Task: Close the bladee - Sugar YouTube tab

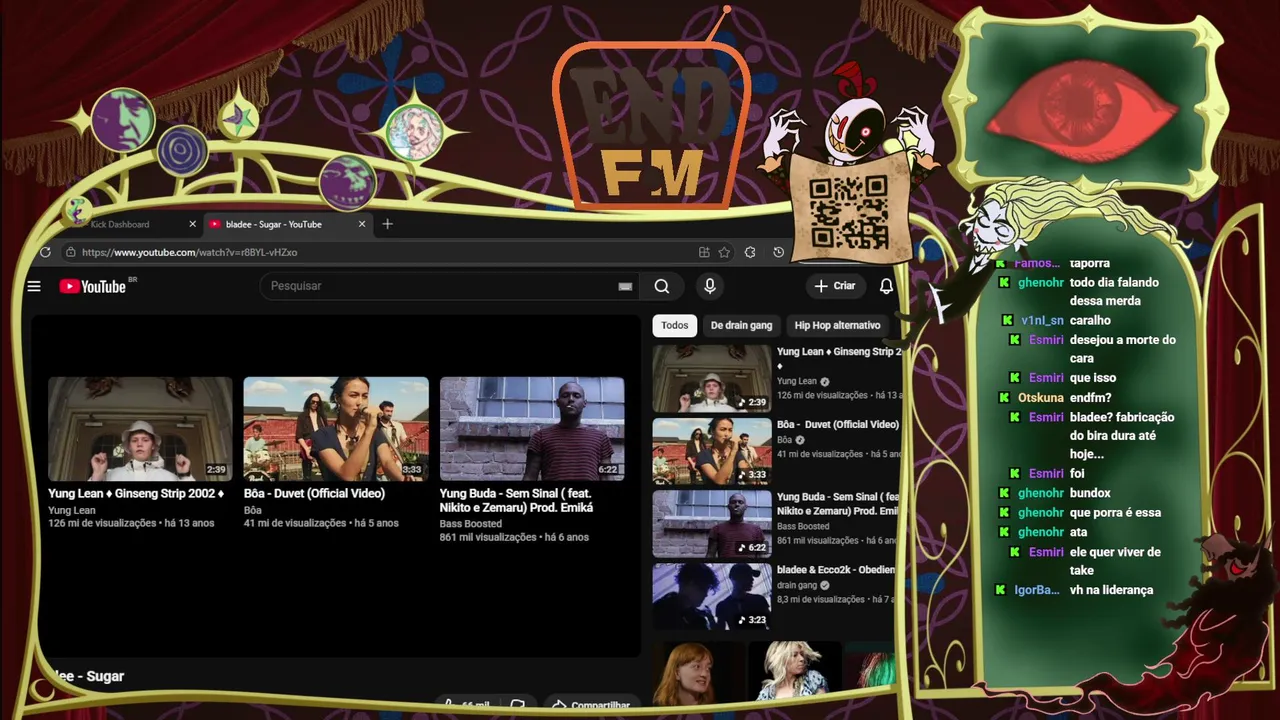Action: (x=362, y=224)
